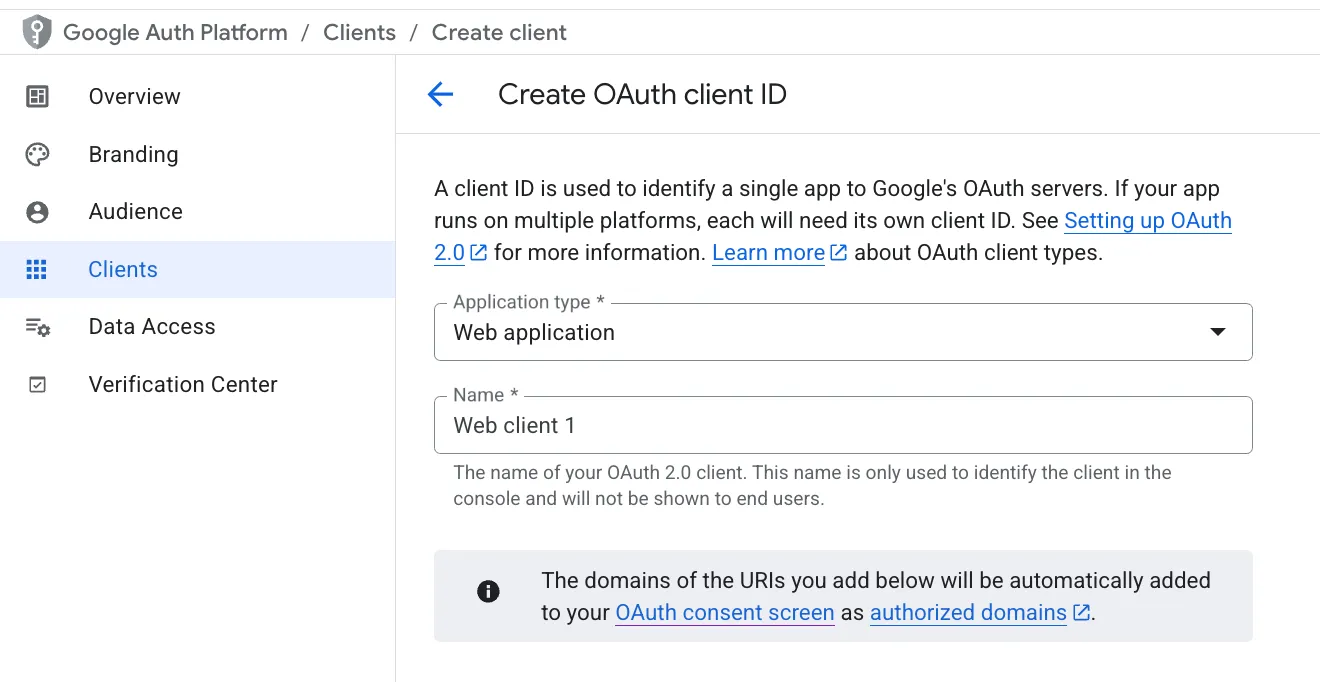Select Data Access in the sidebar
This screenshot has height=682, width=1320.
pyautogui.click(x=151, y=327)
